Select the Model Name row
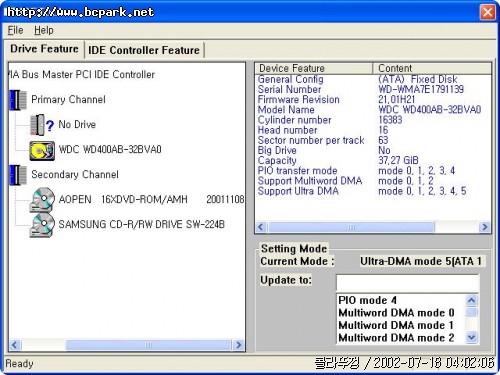Screen dimensions: 500x375 (x=373, y=110)
